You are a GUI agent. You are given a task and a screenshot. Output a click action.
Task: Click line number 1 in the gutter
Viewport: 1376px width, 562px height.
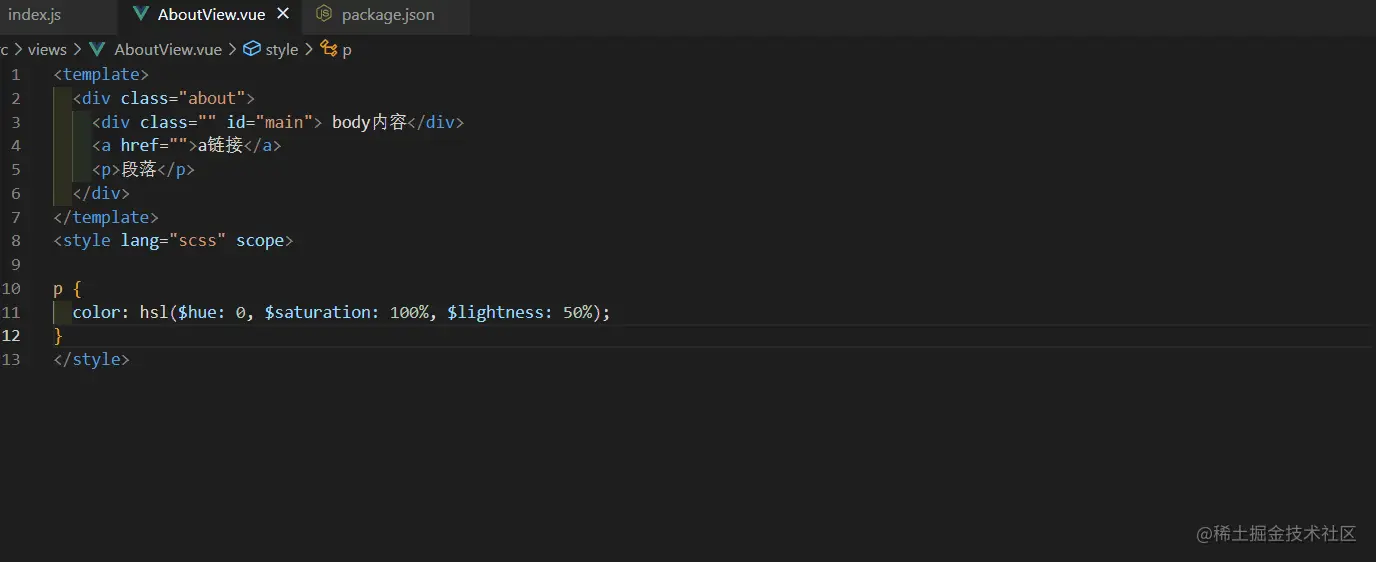pyautogui.click(x=15, y=75)
